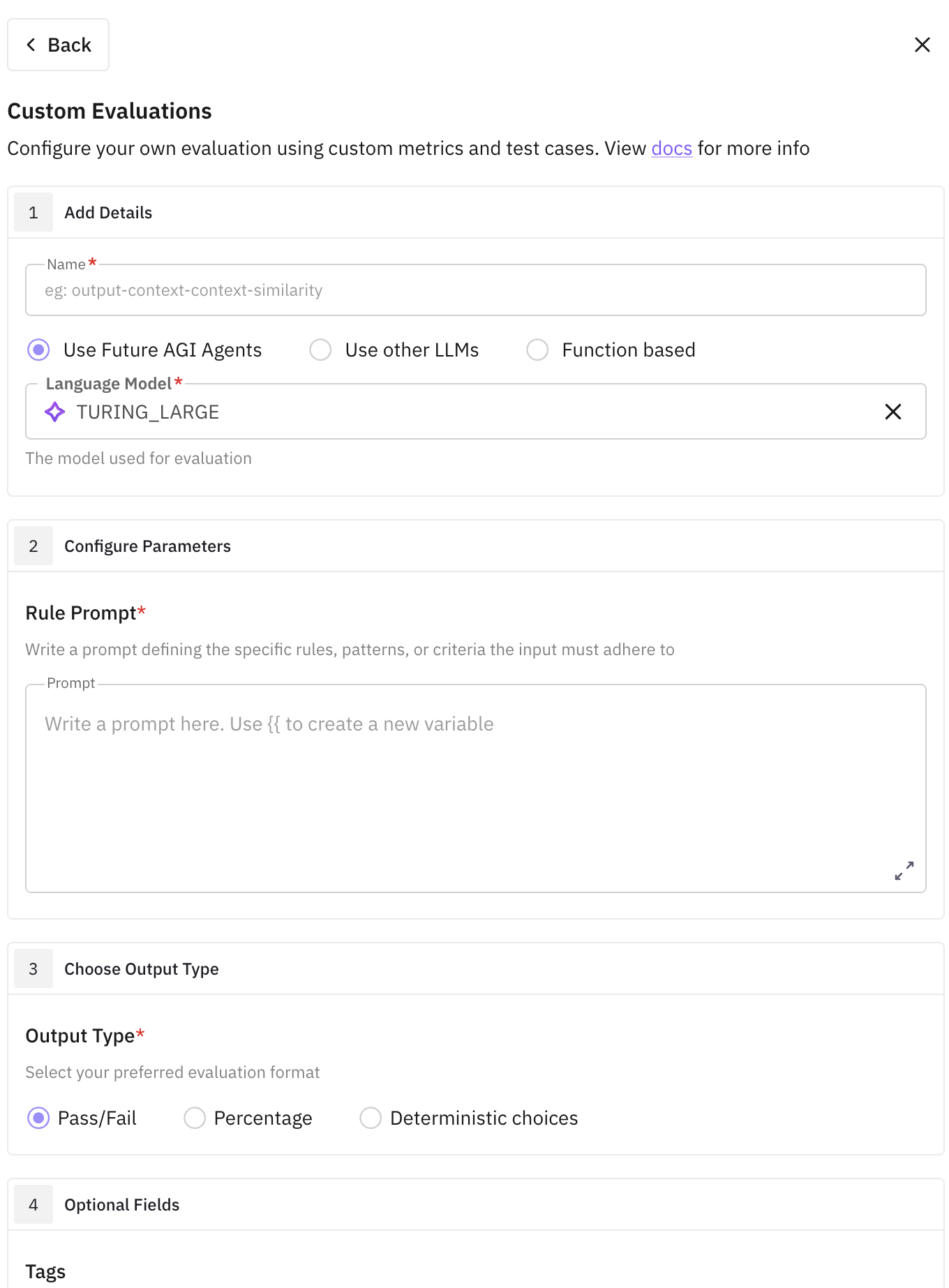Select Pass/Fail output type
Image resolution: width=949 pixels, height=1288 pixels.
point(39,1118)
